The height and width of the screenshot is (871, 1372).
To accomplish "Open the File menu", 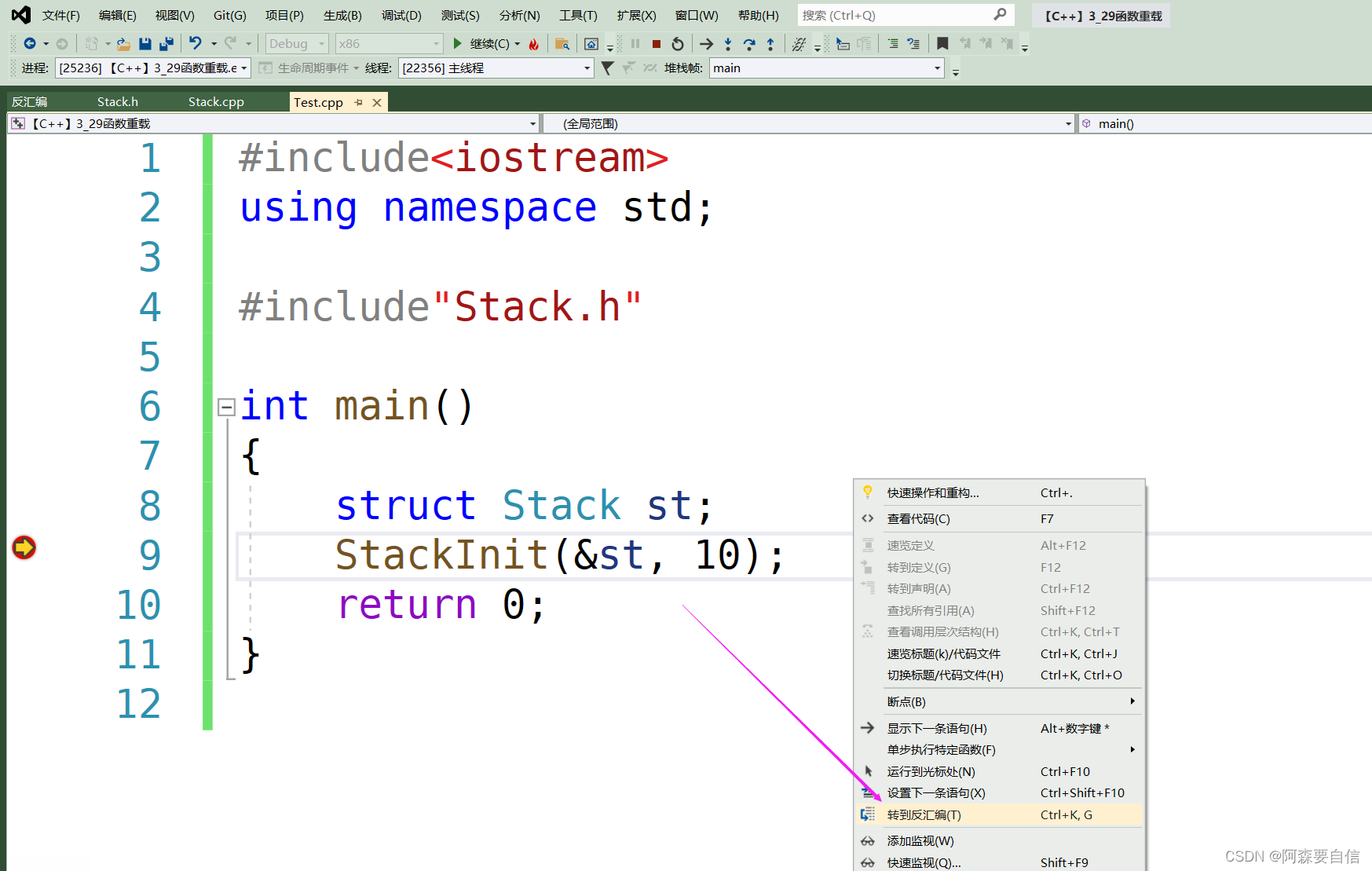I will (61, 15).
